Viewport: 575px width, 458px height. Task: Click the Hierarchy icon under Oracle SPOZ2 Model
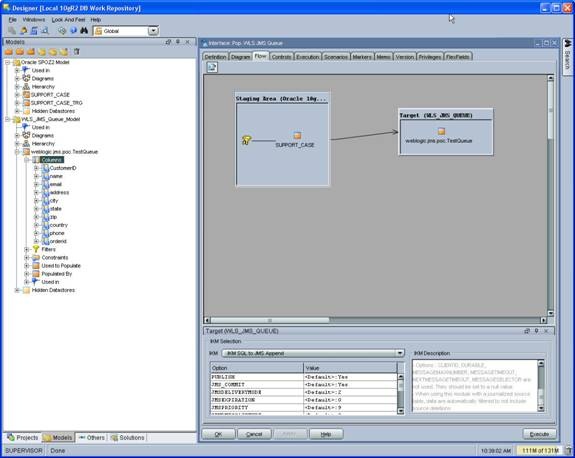point(26,87)
